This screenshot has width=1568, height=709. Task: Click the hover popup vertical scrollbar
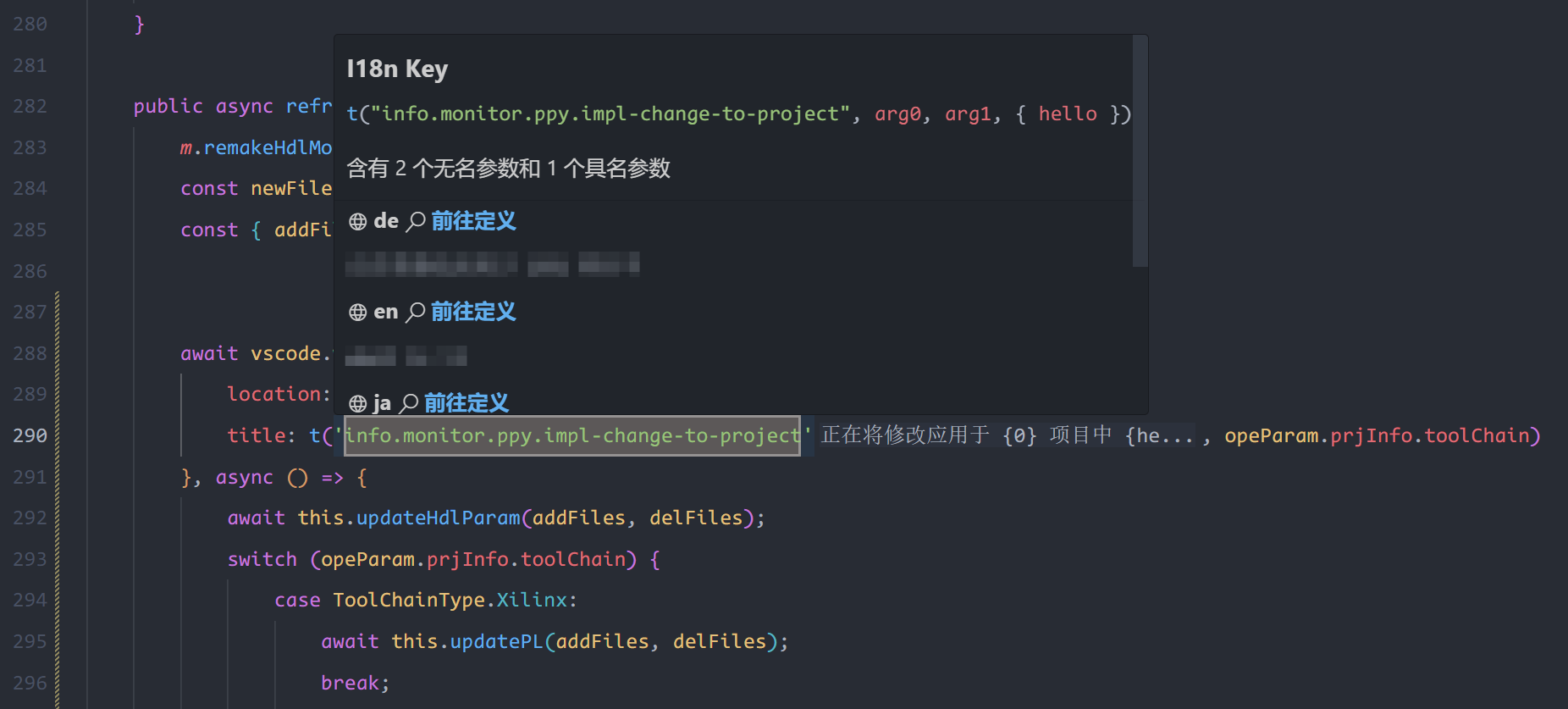(1140, 151)
